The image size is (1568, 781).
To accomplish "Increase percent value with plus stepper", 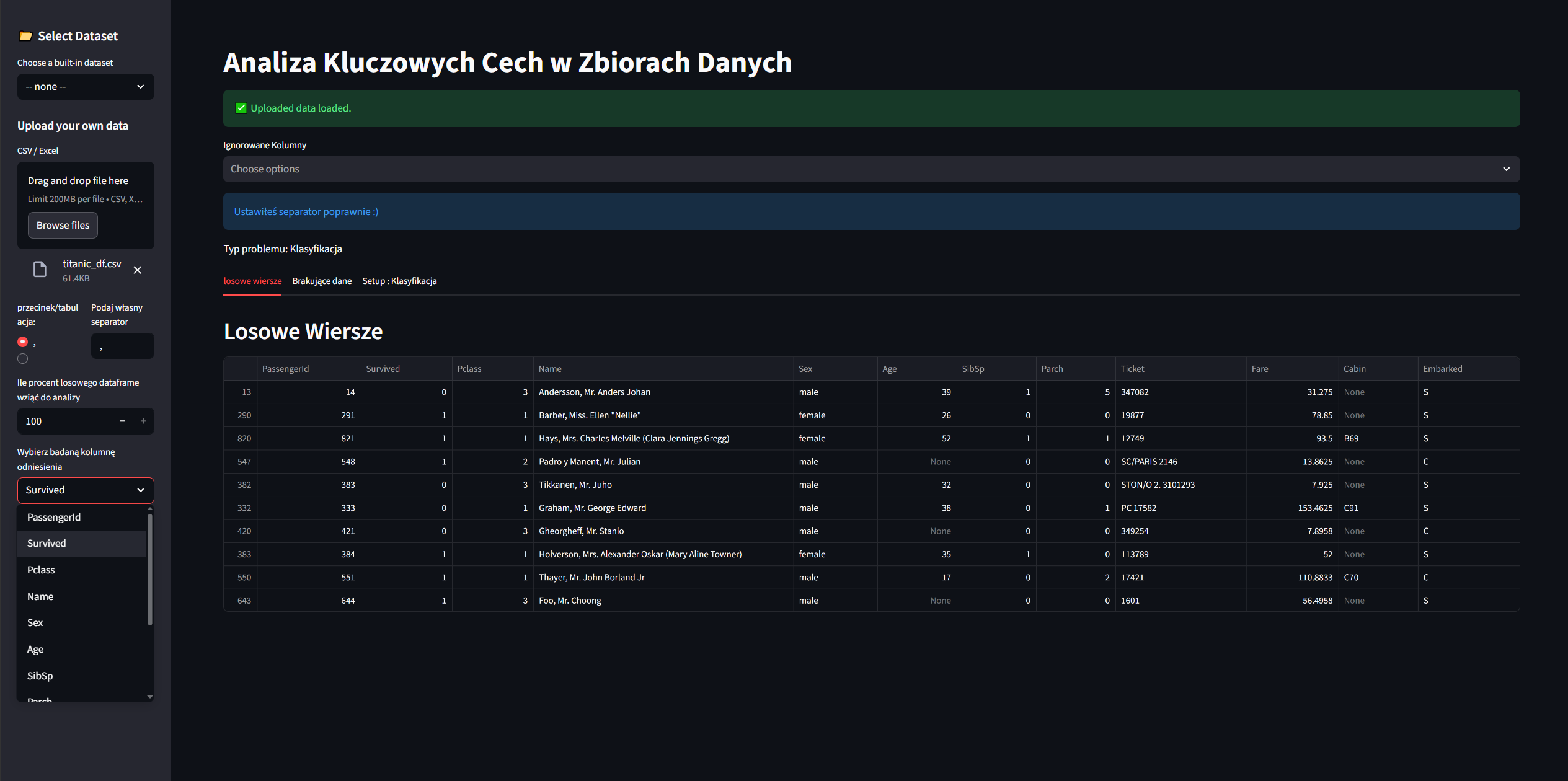I will point(143,421).
